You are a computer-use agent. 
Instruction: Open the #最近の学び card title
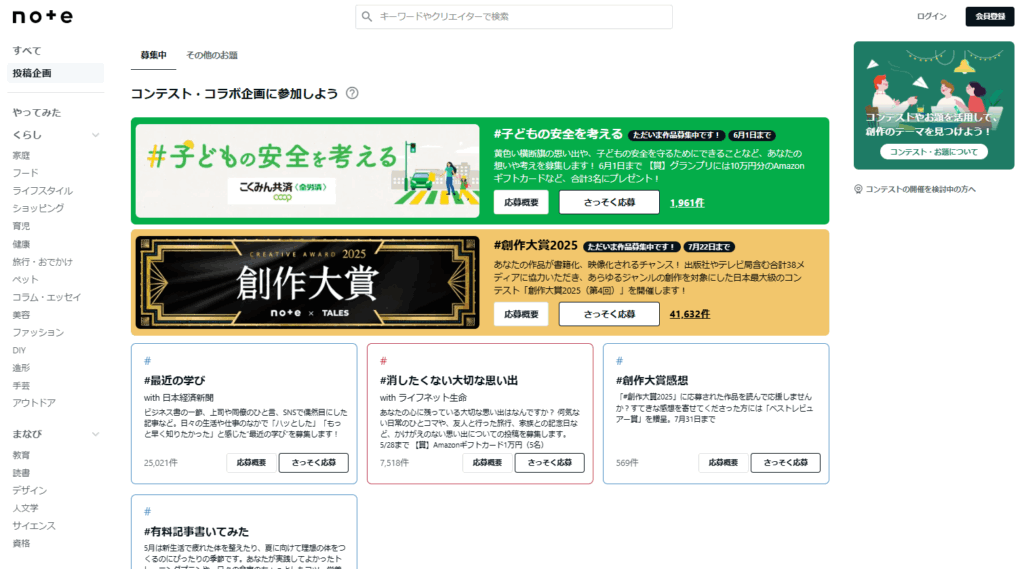[174, 380]
